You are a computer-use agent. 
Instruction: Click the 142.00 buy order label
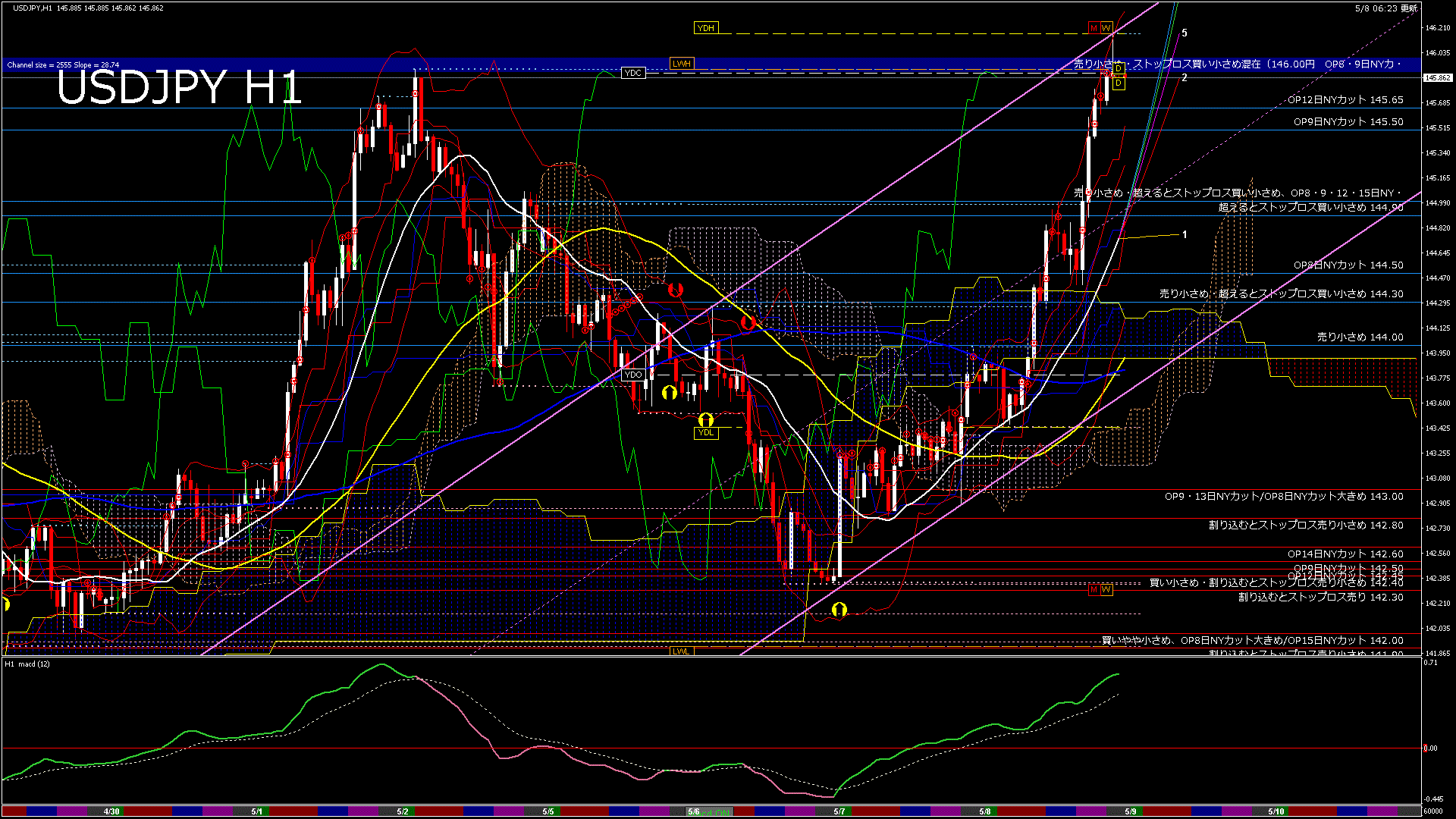point(1253,640)
